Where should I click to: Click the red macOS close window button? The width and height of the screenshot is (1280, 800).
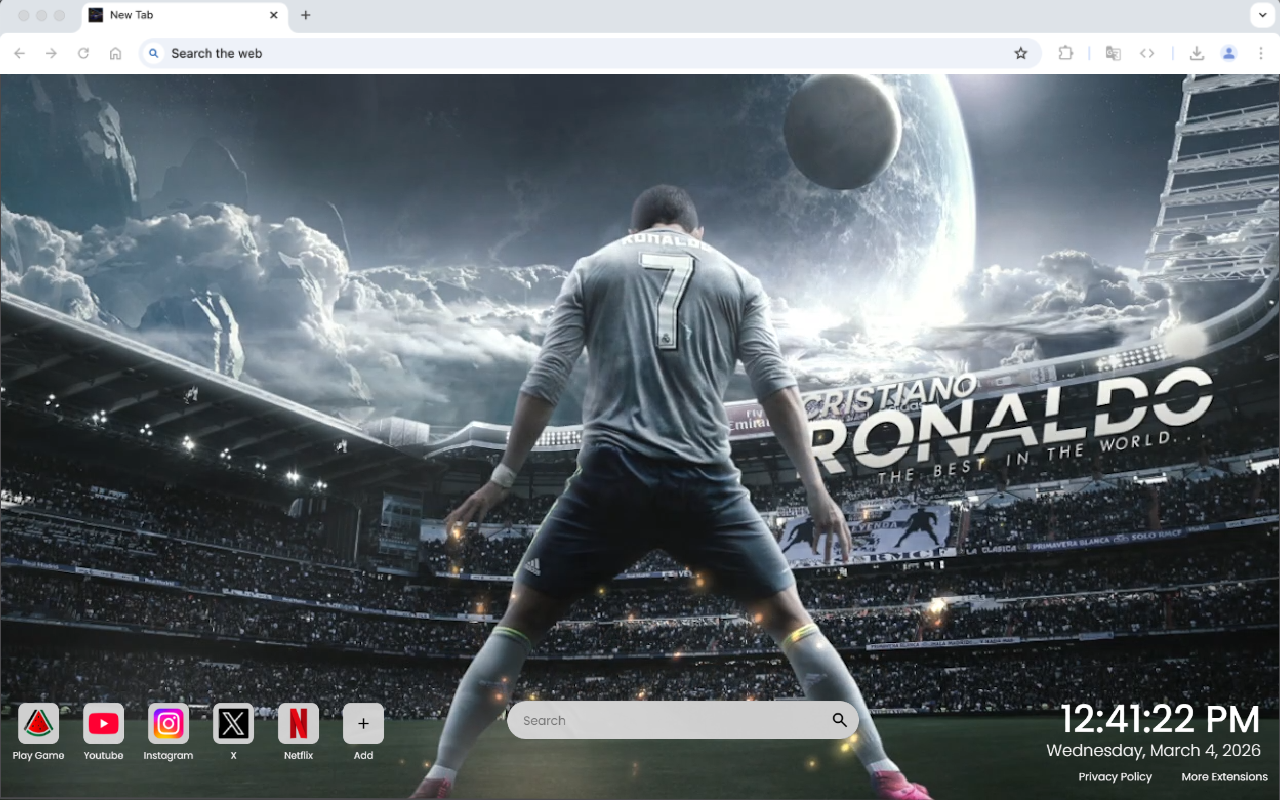(24, 15)
